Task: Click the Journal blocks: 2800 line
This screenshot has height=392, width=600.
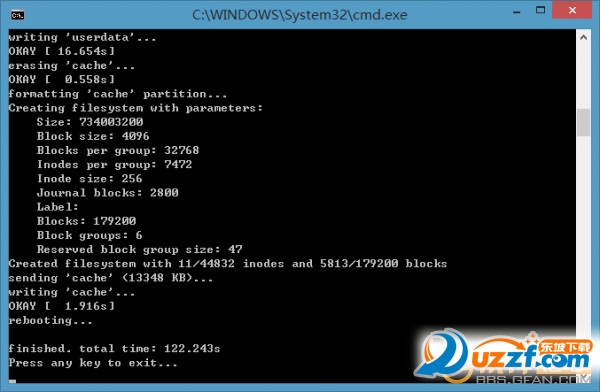Action: (108, 193)
